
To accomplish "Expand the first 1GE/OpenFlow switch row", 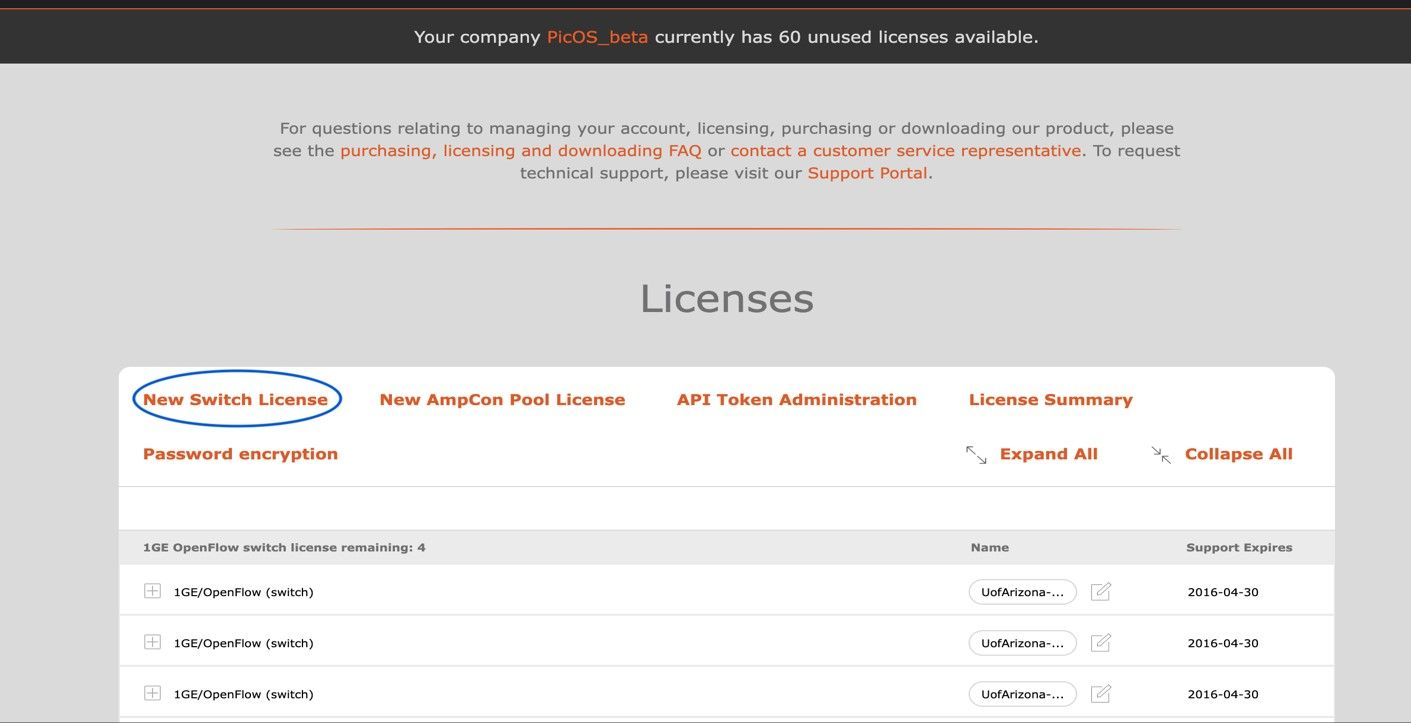I will click(x=152, y=591).
